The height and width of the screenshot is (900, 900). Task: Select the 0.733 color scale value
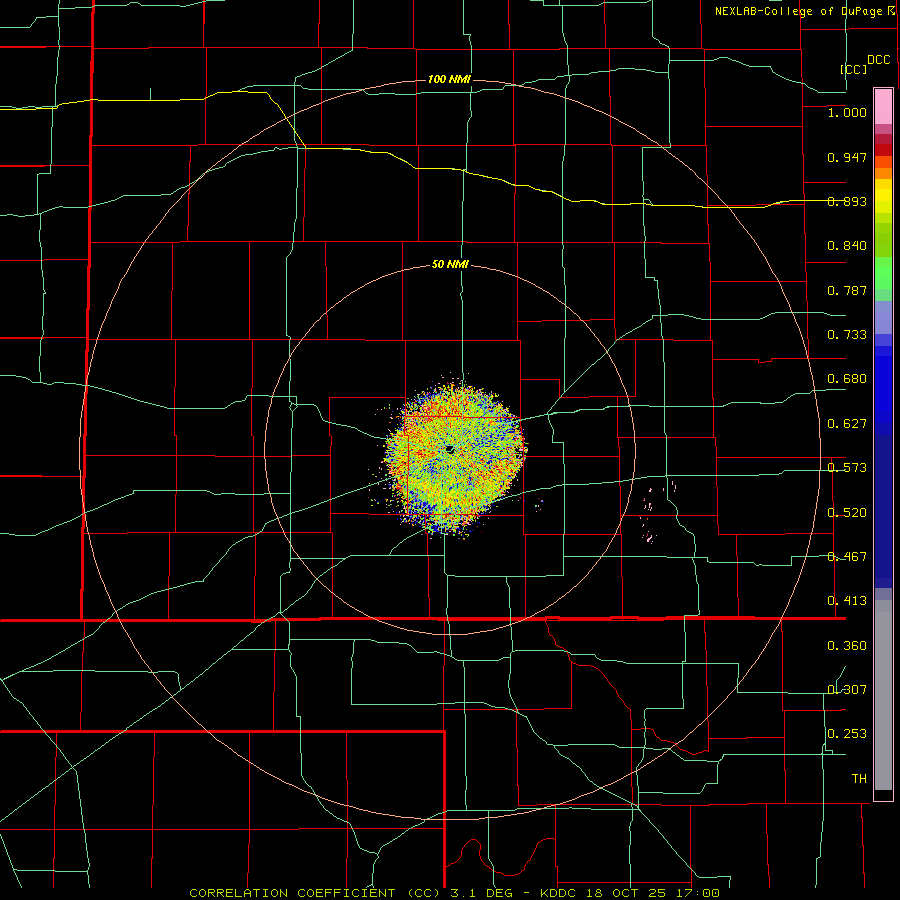847,335
